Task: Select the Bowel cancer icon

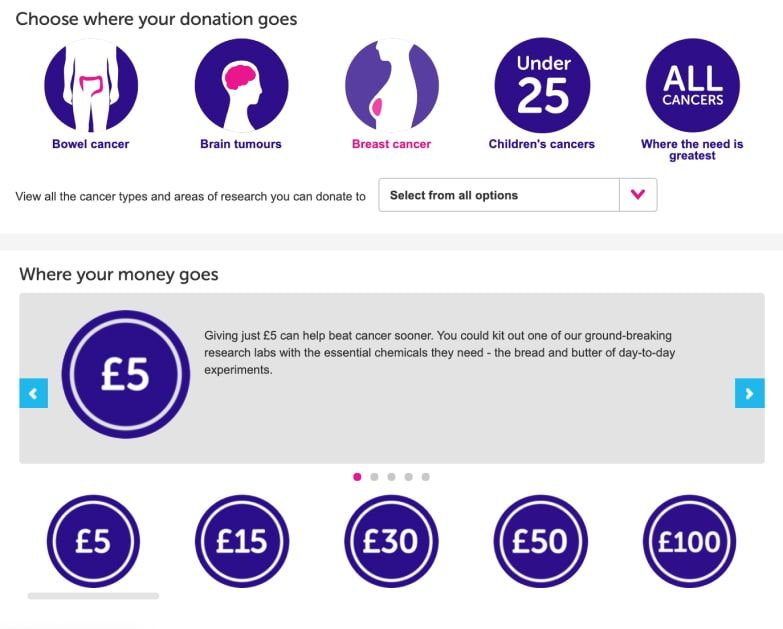Action: pyautogui.click(x=91, y=85)
